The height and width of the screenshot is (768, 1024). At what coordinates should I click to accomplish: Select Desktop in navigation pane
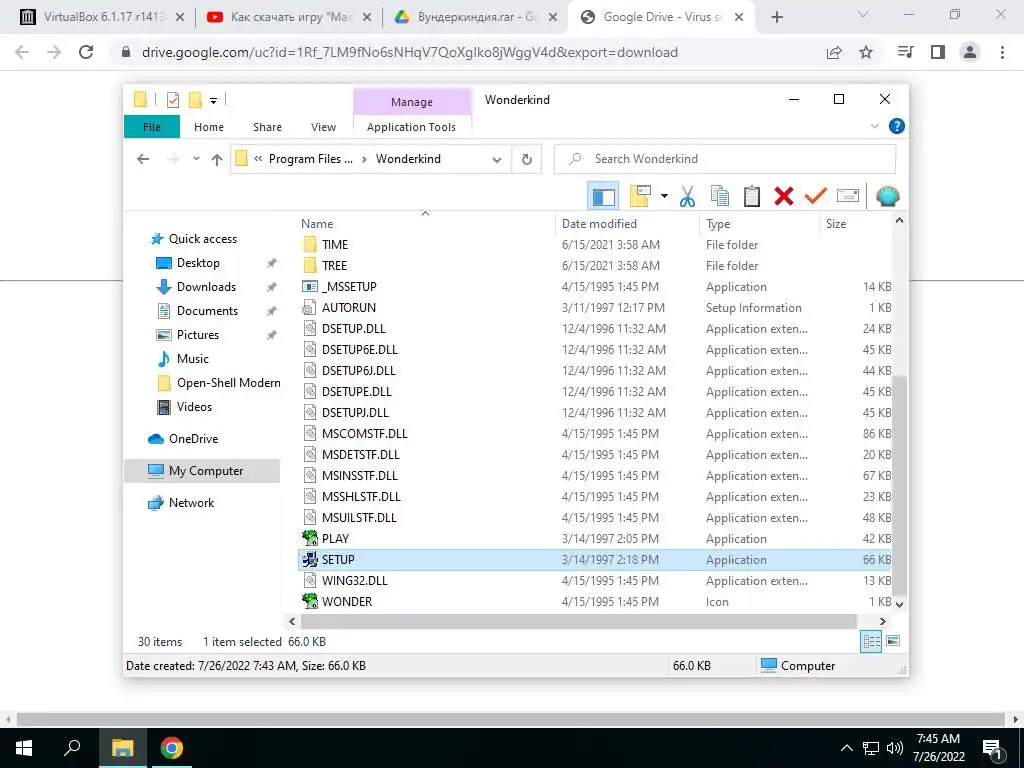click(x=198, y=263)
